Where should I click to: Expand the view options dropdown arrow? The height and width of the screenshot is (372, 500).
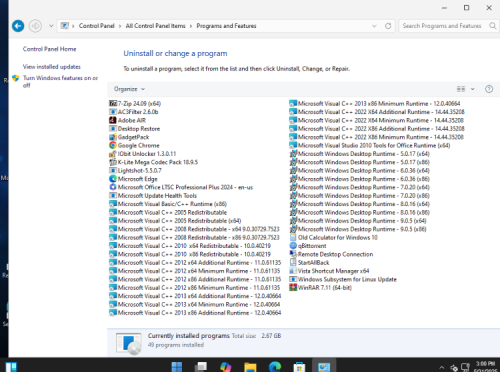(x=472, y=89)
